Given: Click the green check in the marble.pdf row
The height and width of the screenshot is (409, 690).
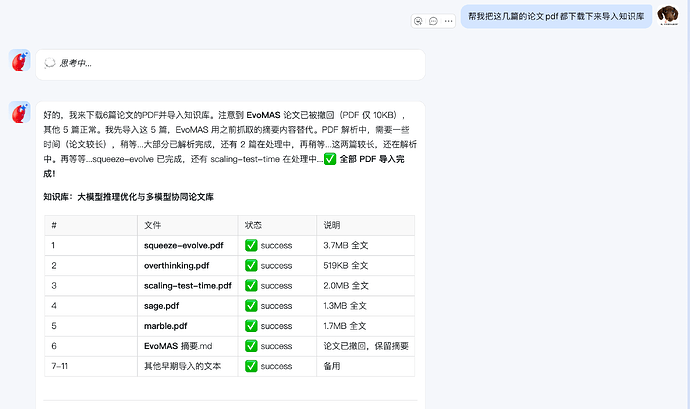Looking at the screenshot, I should tap(251, 326).
